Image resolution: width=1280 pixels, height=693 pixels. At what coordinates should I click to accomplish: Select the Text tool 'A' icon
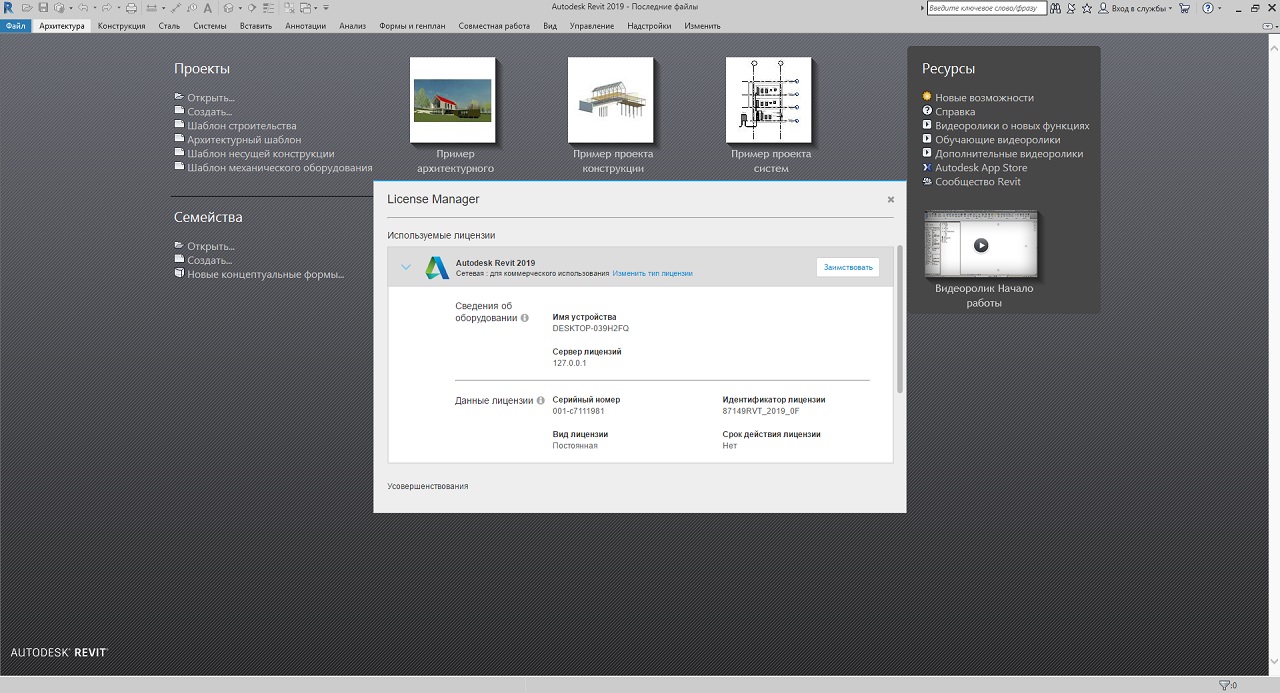[207, 8]
